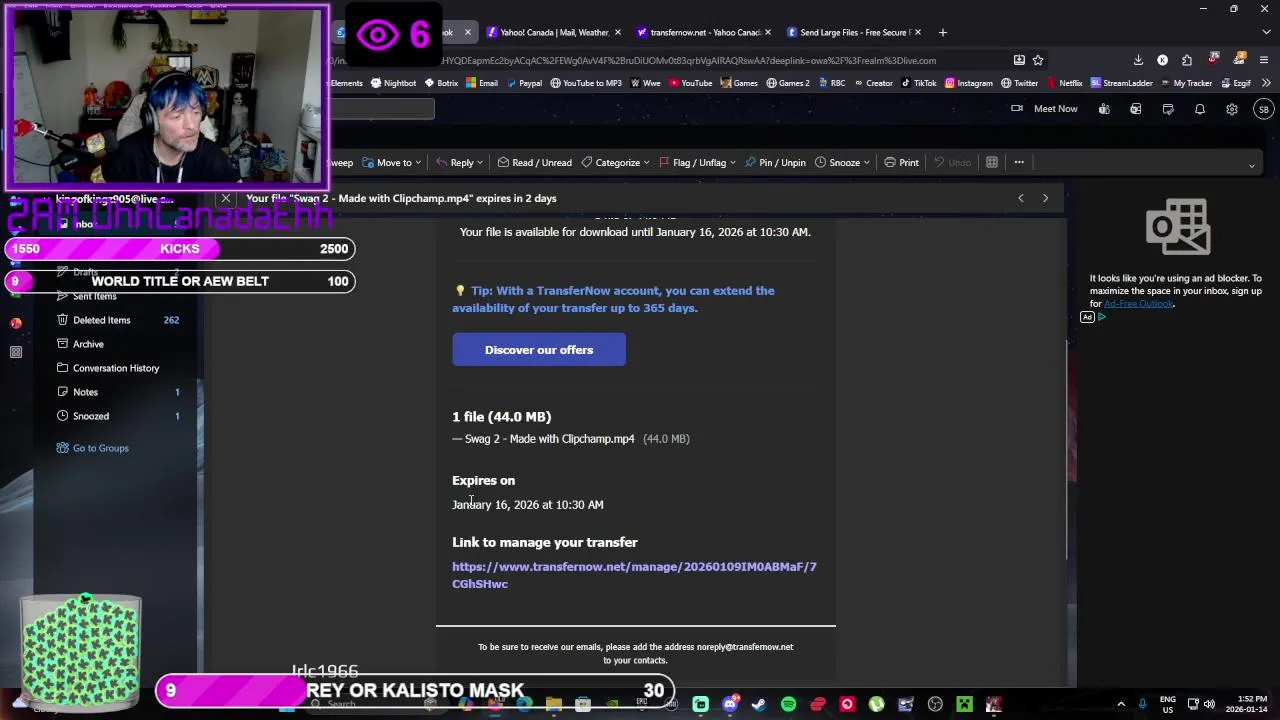Switch to Send Large Files tab

pyautogui.click(x=852, y=32)
